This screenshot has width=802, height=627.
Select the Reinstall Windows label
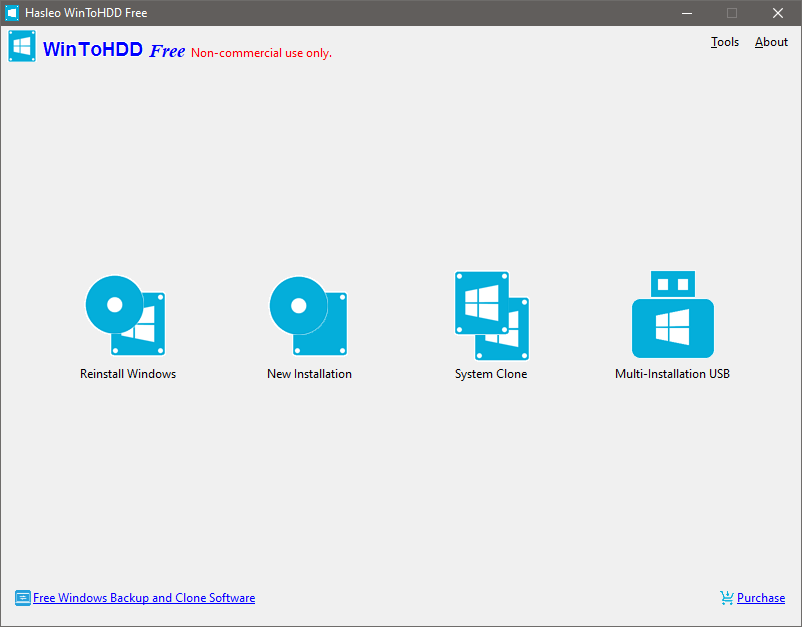pyautogui.click(x=128, y=374)
